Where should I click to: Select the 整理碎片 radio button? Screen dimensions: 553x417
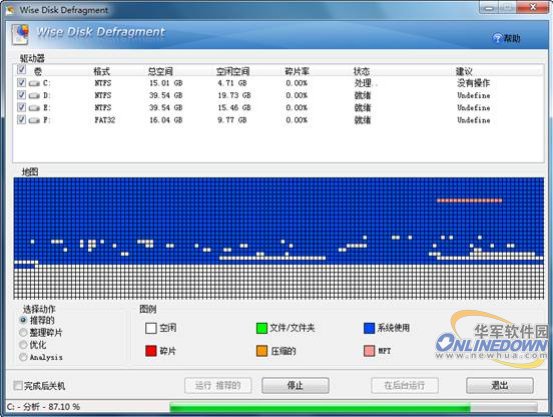tap(23, 332)
